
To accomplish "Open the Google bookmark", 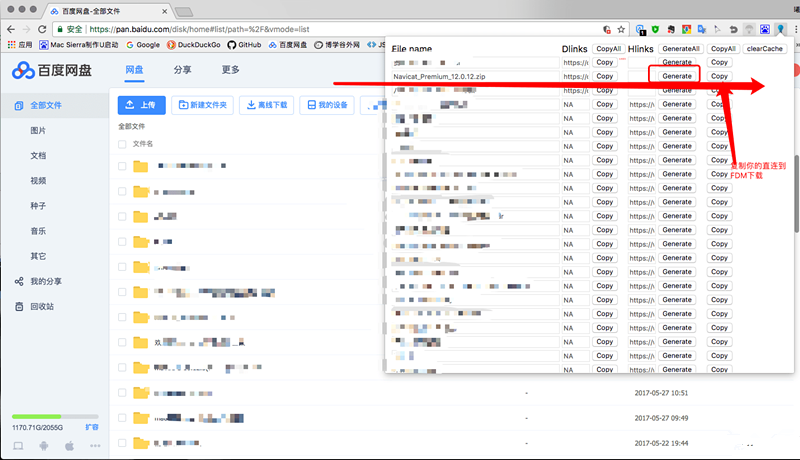I will click(143, 45).
